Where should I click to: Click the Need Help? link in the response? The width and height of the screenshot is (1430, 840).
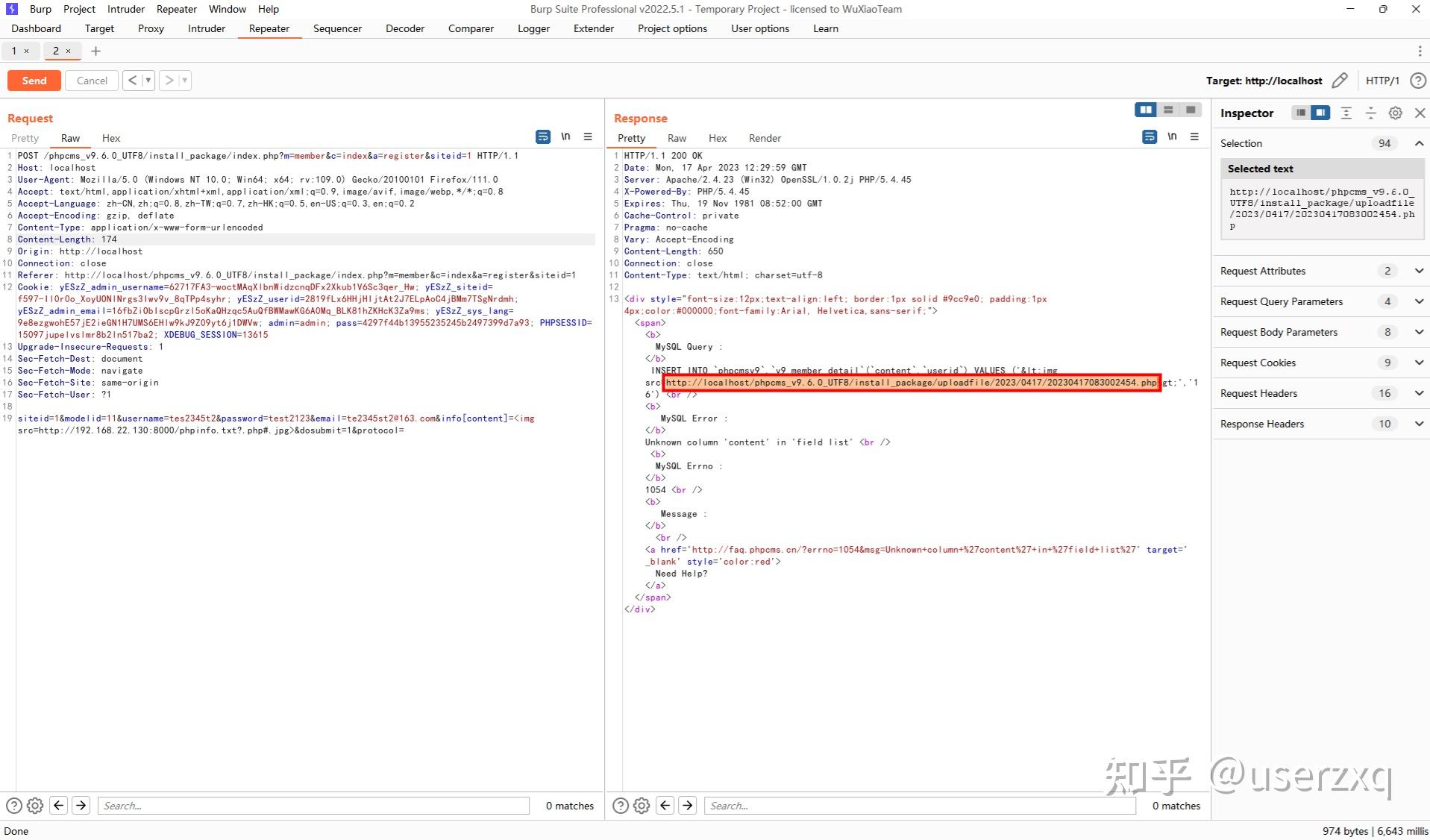[680, 573]
